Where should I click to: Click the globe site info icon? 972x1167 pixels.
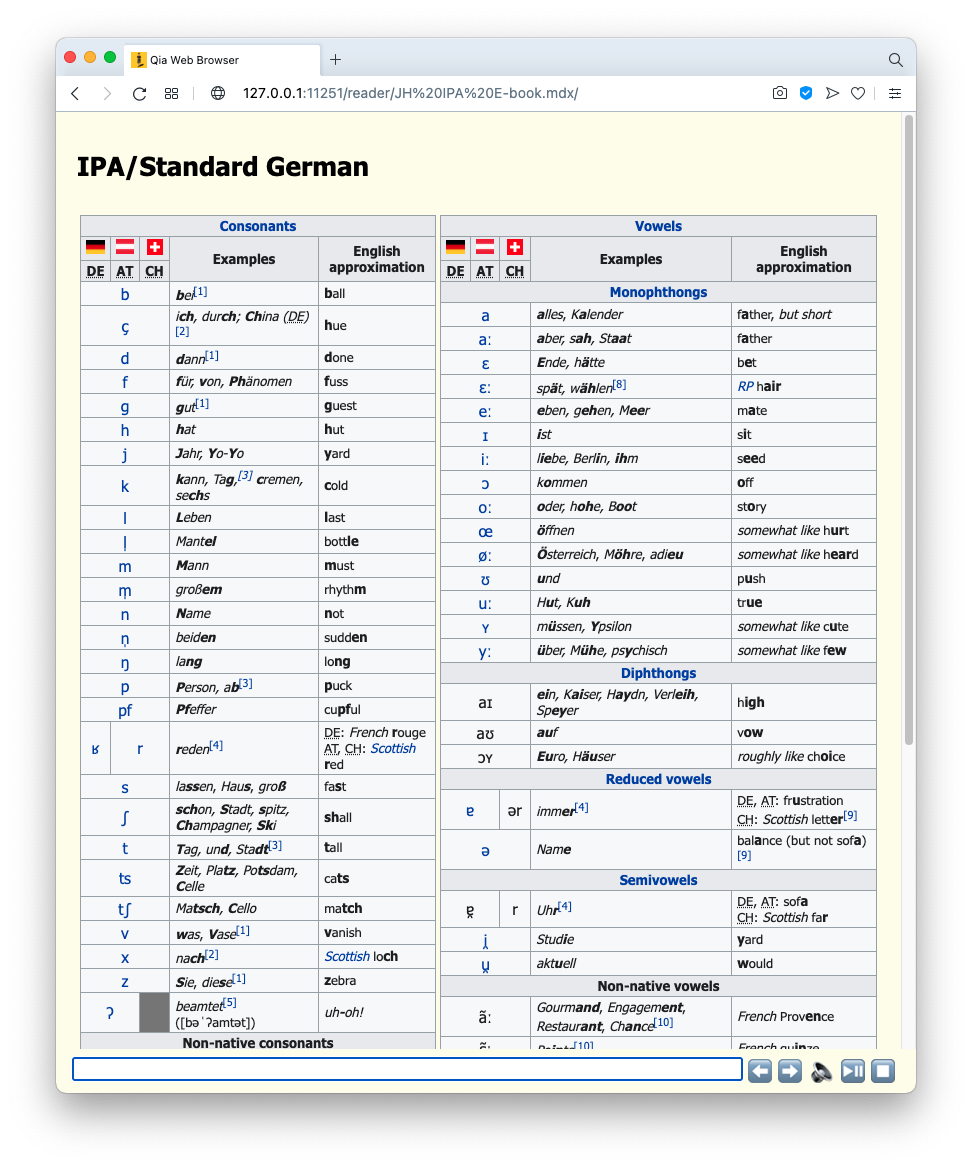218,93
